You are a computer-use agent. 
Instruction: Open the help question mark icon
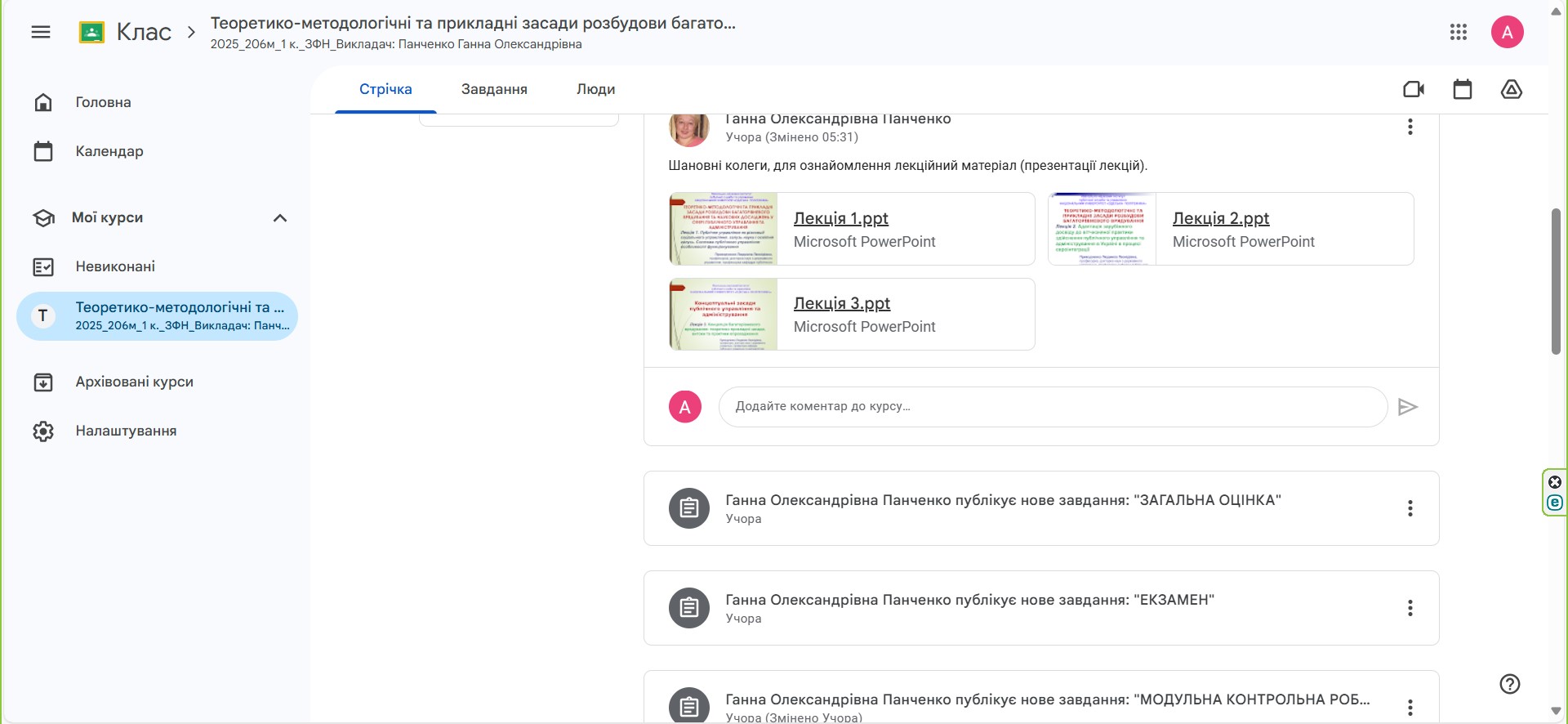(x=1510, y=684)
